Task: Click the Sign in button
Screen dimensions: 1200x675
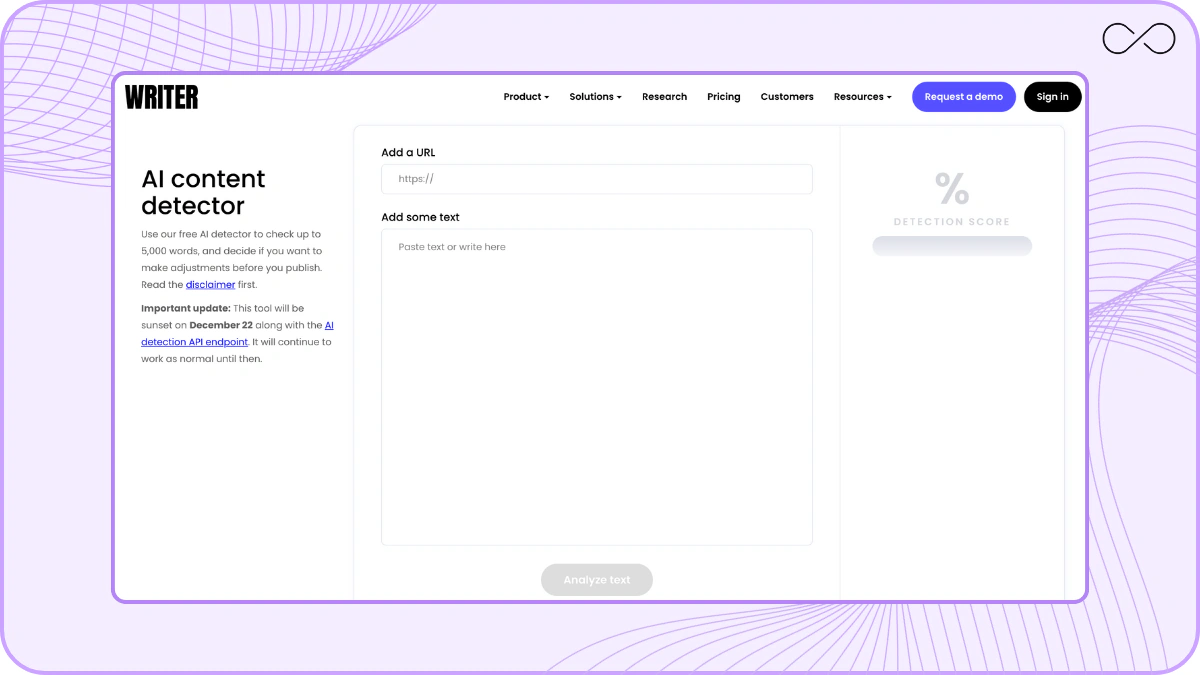Action: tap(1052, 97)
